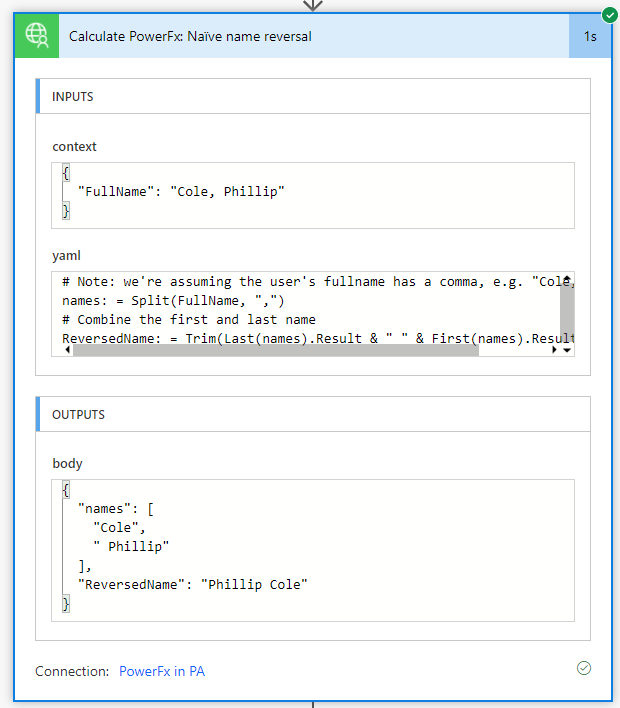Click the yaml box scroll up arrow

click(x=567, y=279)
